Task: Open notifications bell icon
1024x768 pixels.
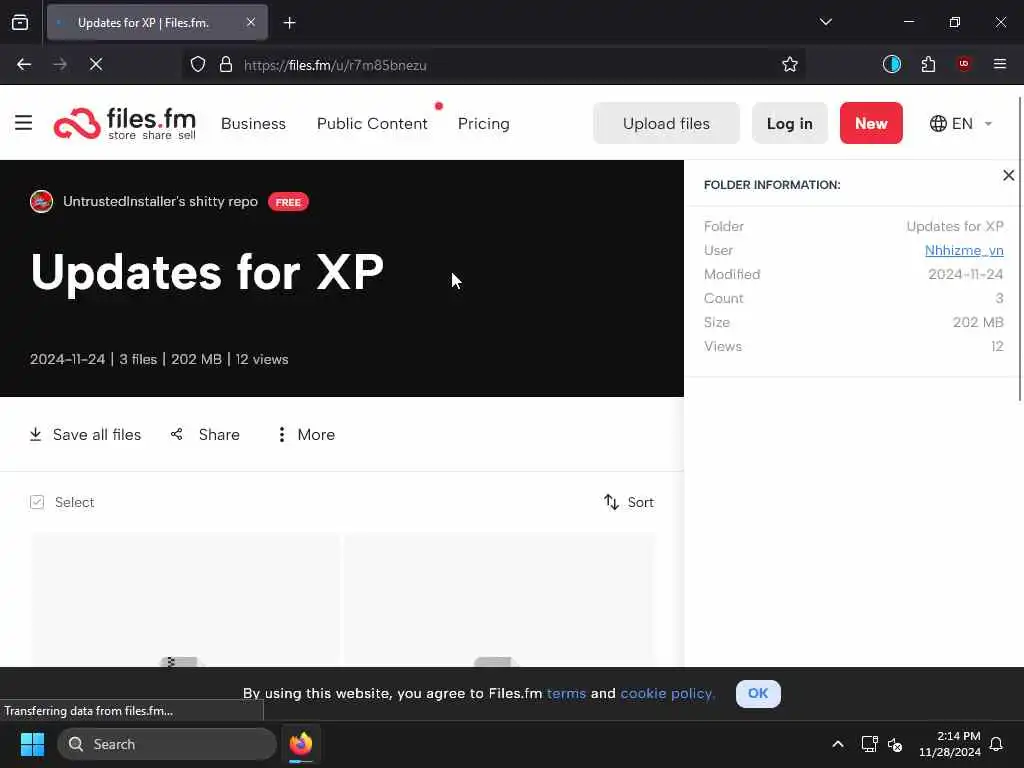Action: pyautogui.click(x=996, y=744)
